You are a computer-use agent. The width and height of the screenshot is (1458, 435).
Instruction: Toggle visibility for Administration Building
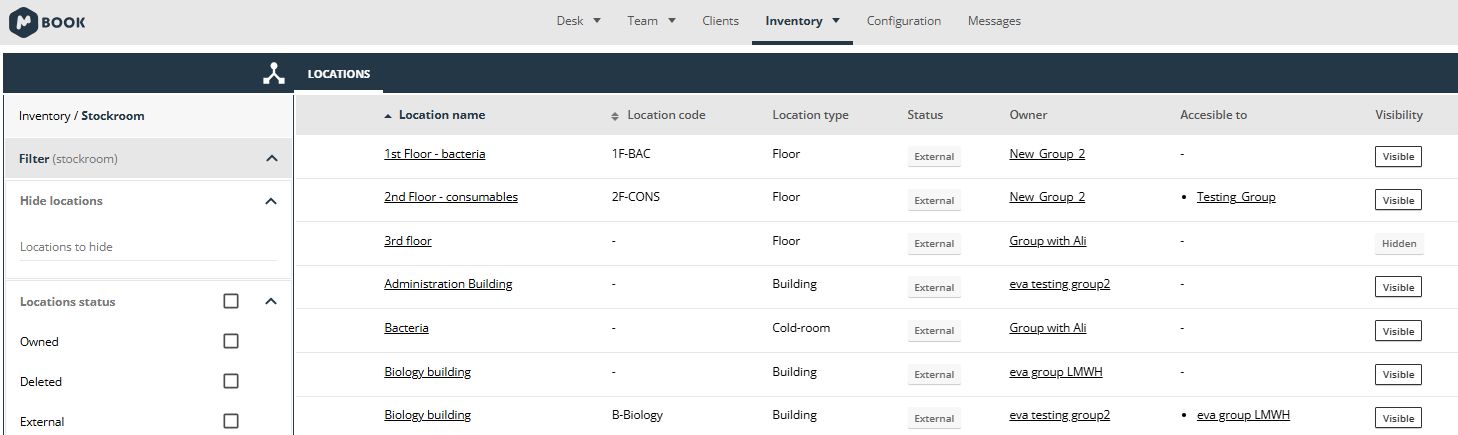coord(1398,287)
